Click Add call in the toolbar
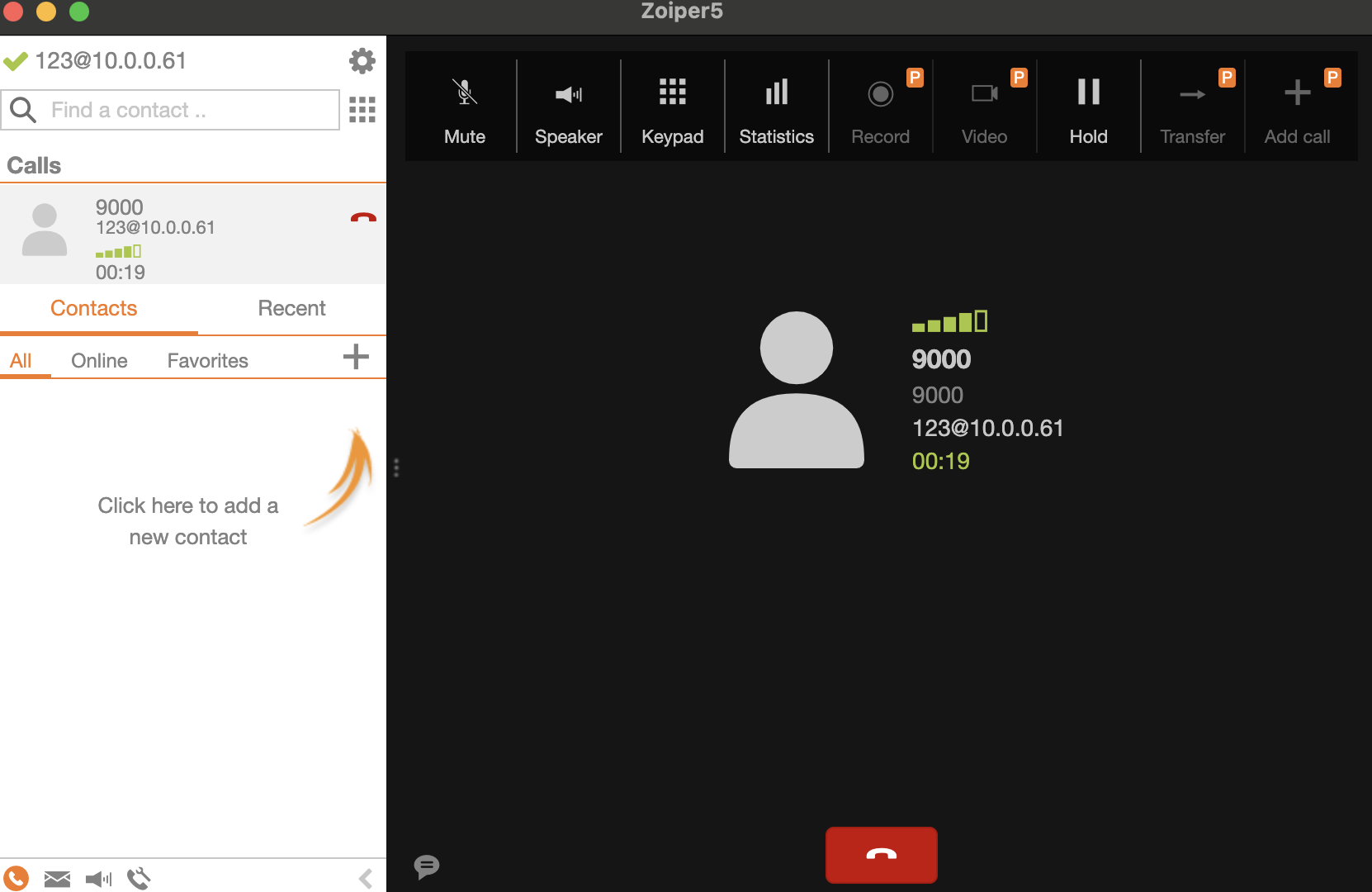The image size is (1372, 892). tap(1297, 107)
